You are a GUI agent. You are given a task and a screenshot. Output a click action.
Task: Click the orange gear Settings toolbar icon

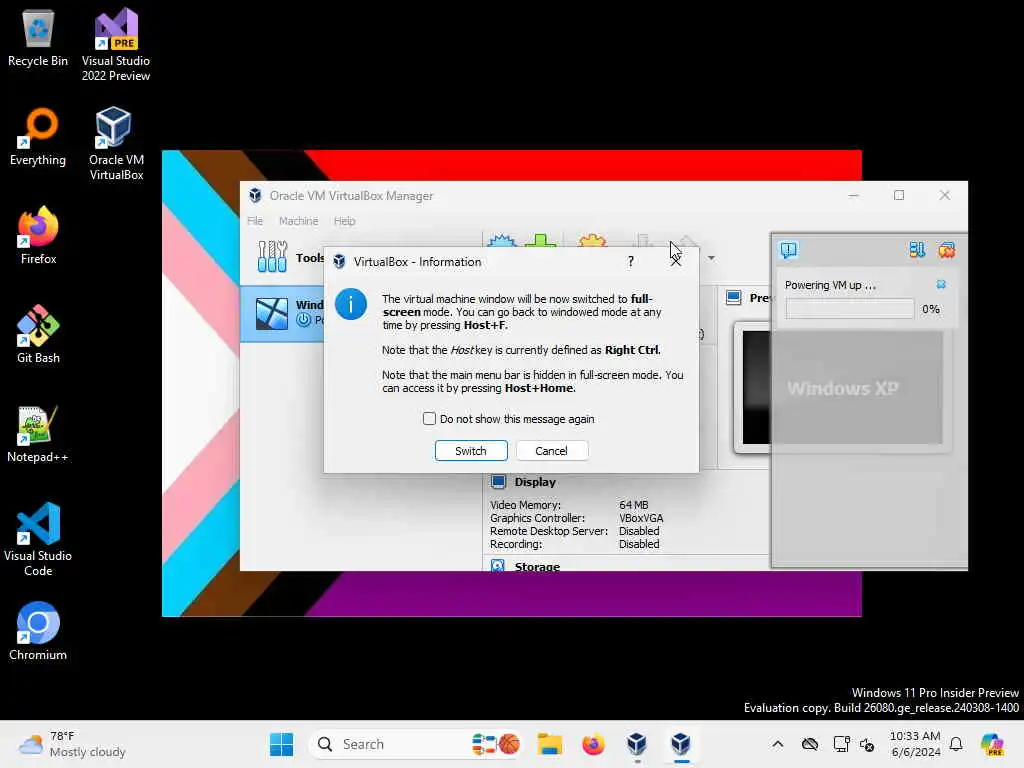click(592, 240)
